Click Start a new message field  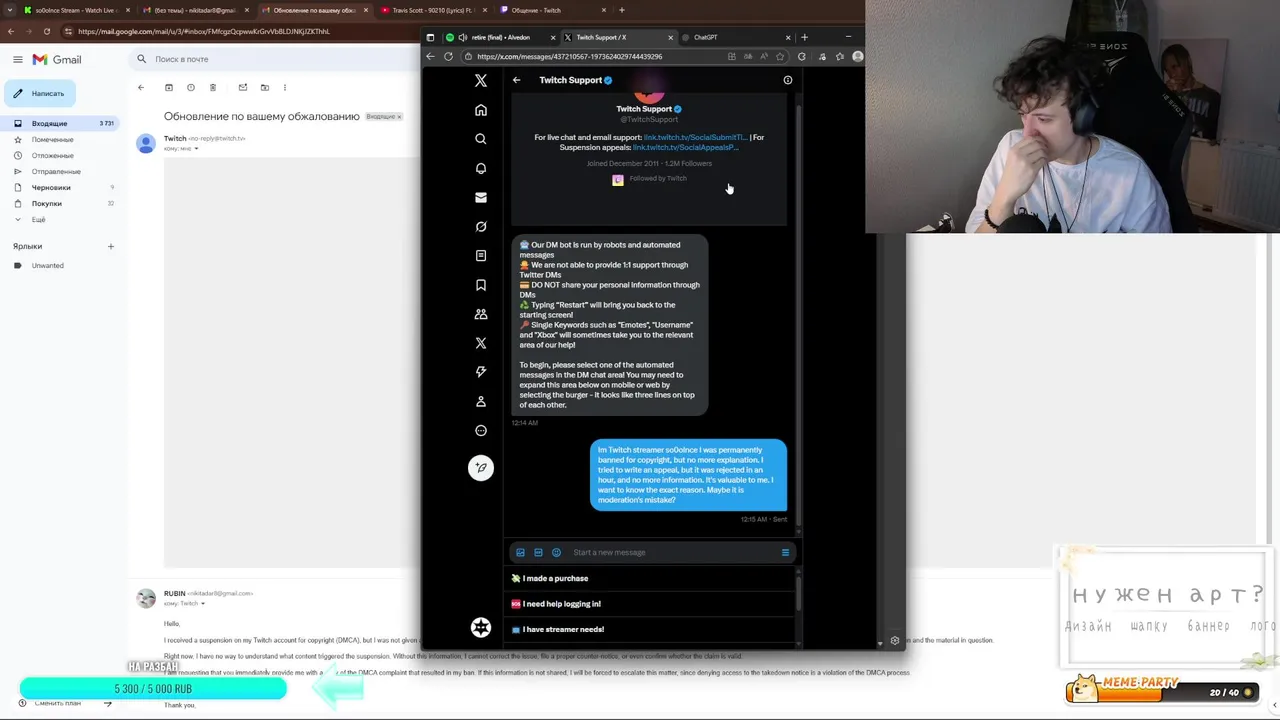(675, 552)
